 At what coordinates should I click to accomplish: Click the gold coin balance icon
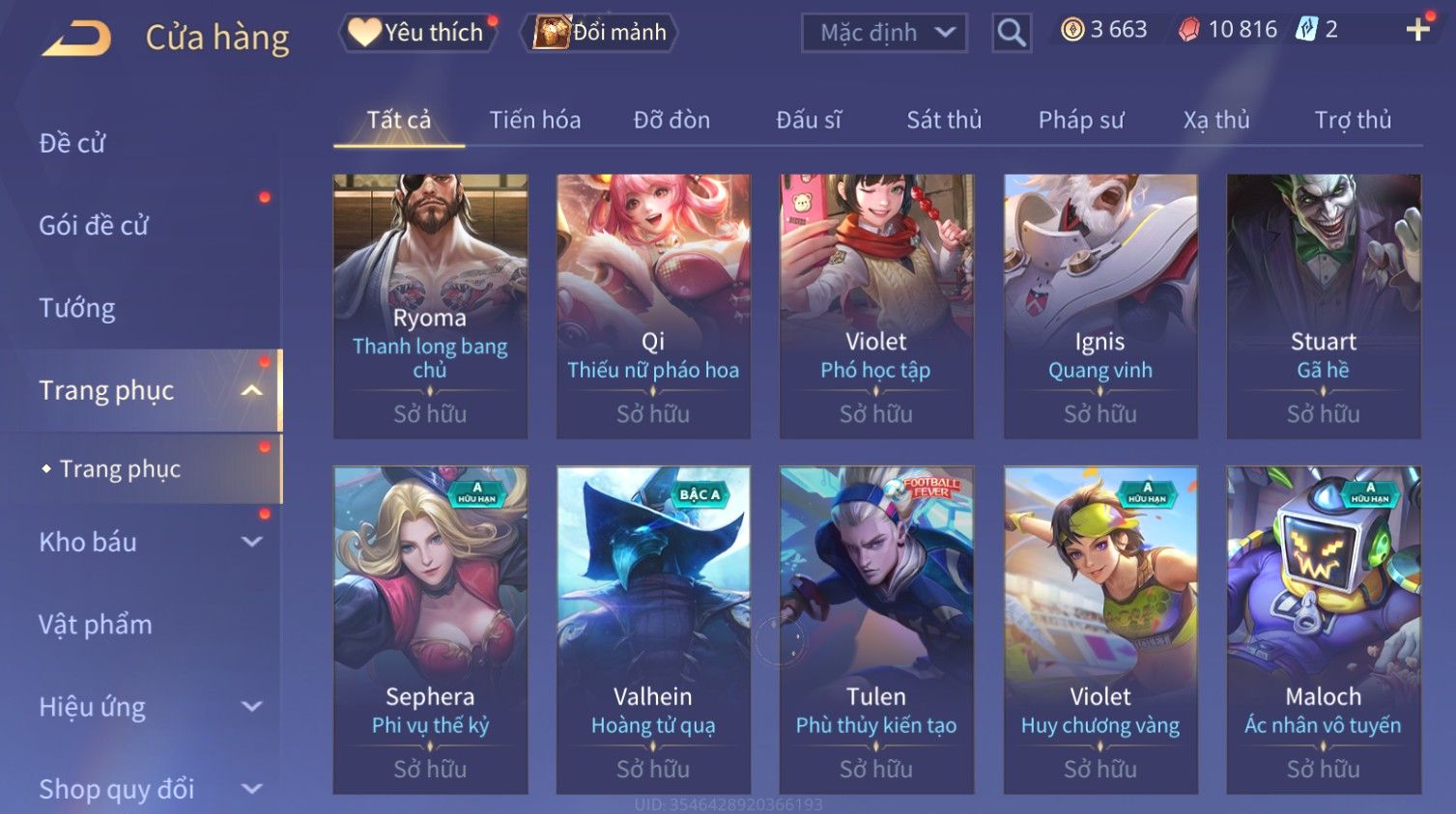1072,30
